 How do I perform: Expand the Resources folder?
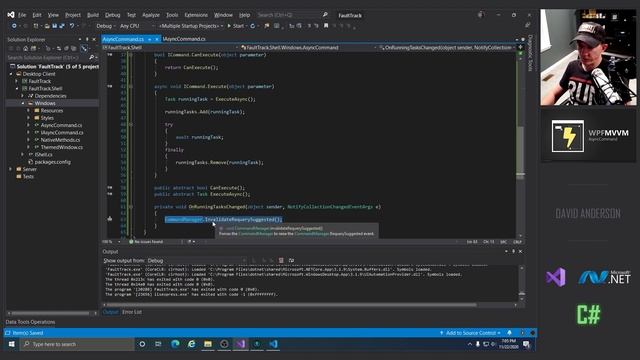tap(29, 111)
